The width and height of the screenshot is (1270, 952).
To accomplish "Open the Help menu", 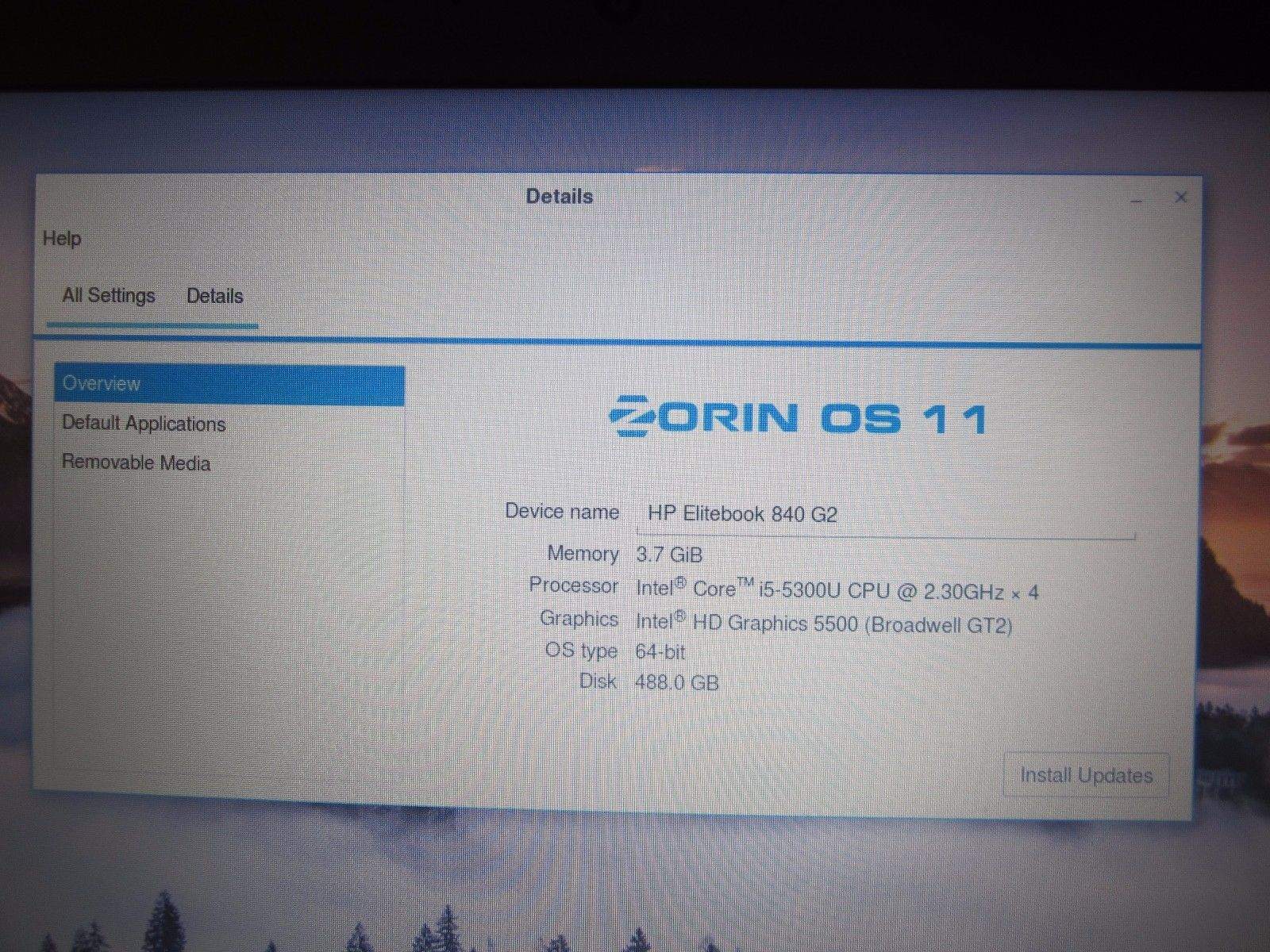I will [62, 239].
